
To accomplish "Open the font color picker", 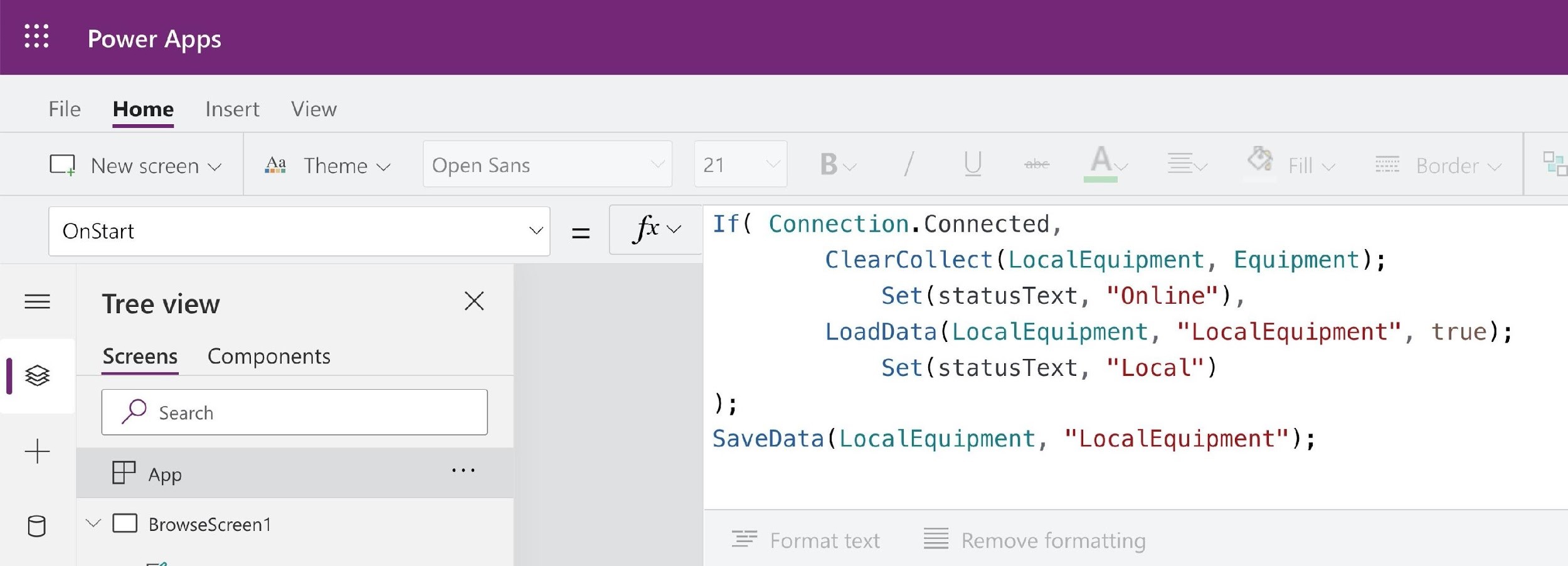I will [x=1106, y=163].
